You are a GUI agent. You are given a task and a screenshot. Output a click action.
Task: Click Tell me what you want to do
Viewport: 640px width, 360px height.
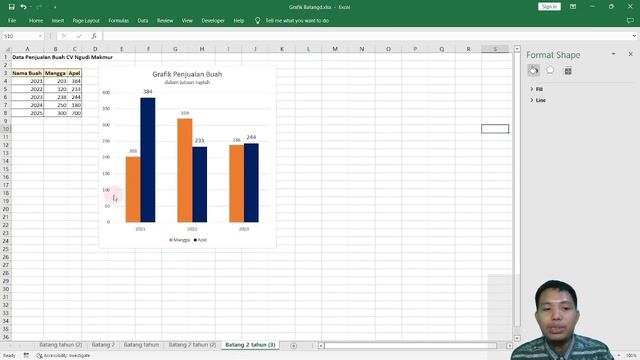pos(297,20)
